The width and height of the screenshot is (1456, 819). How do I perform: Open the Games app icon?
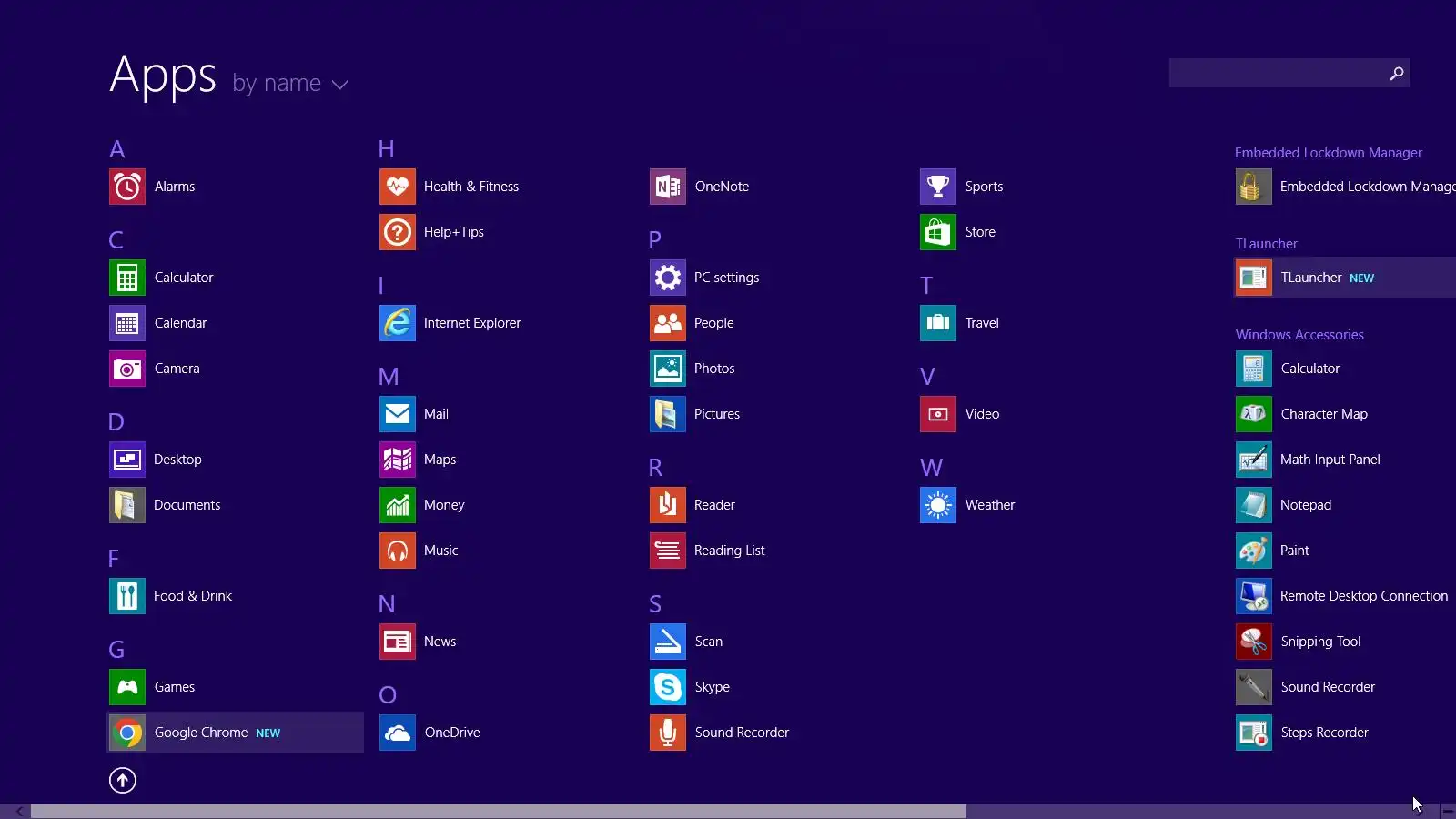pyautogui.click(x=127, y=687)
